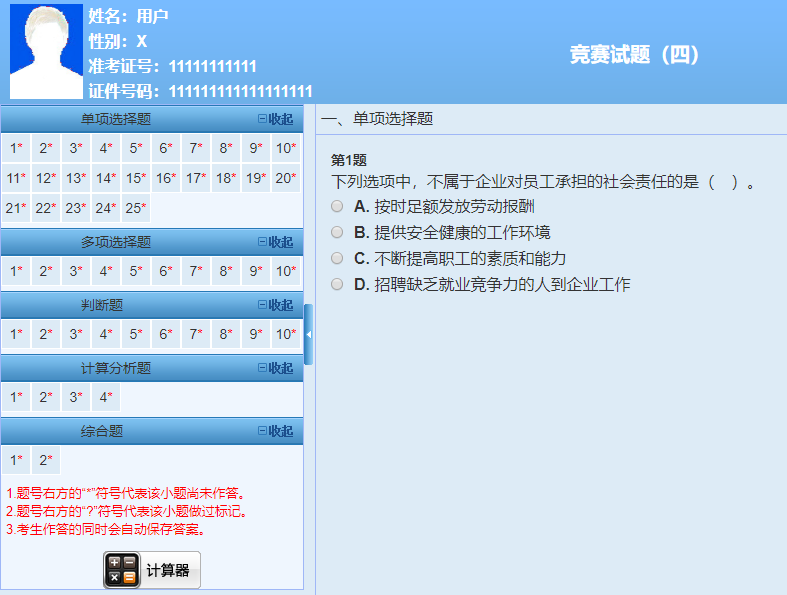Screen dimensions: 787x595
Task: Open 计算分析题 question 2
Action: pos(46,397)
